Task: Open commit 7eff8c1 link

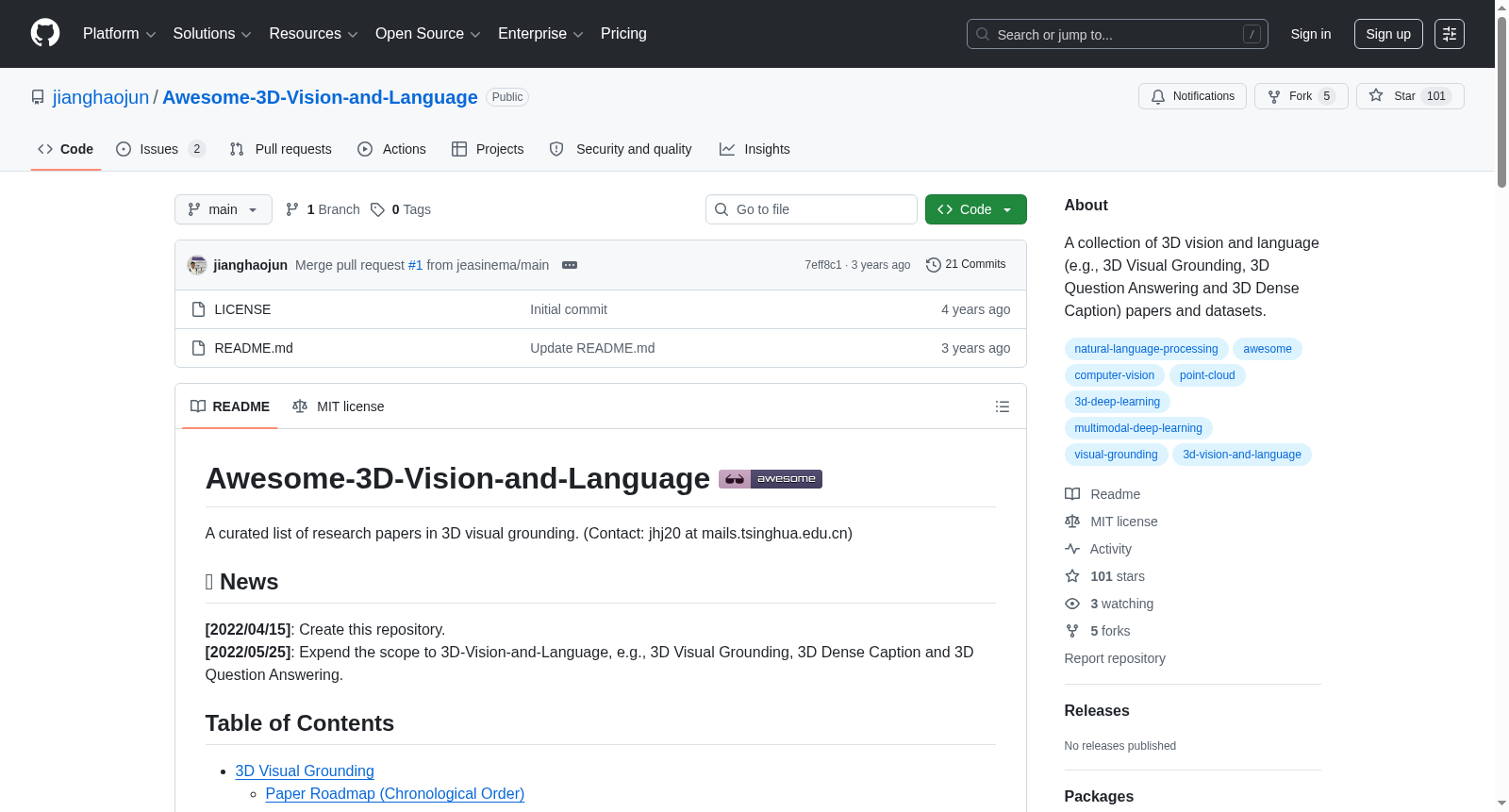Action: point(823,265)
